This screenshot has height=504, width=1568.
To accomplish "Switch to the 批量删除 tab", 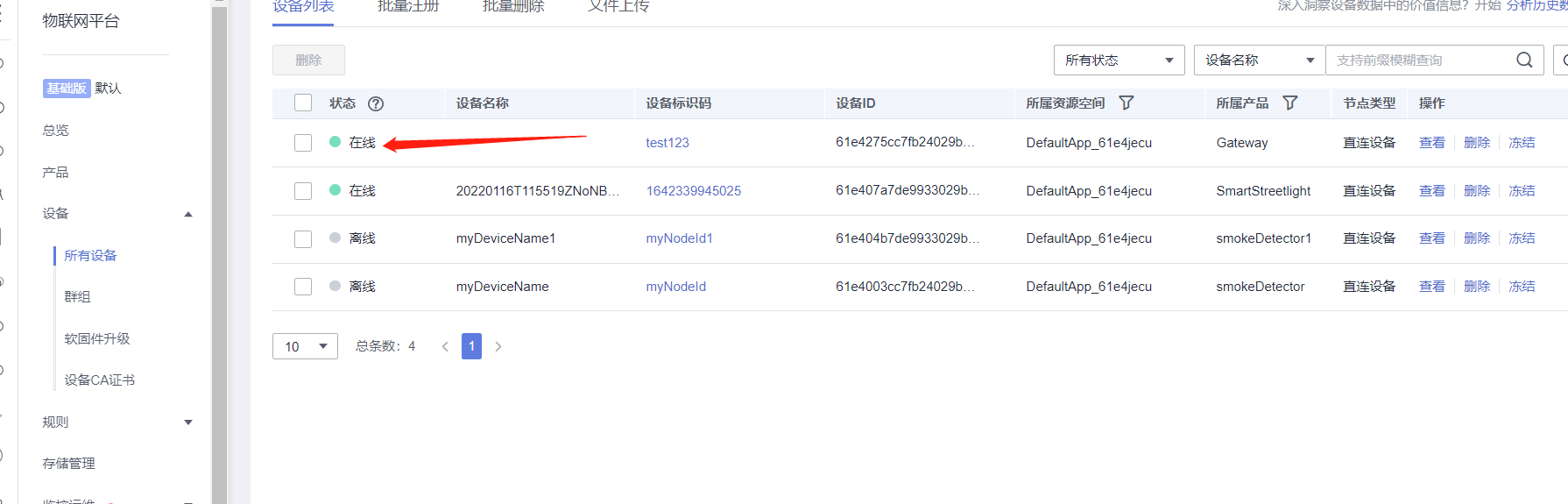I will 513,7.
